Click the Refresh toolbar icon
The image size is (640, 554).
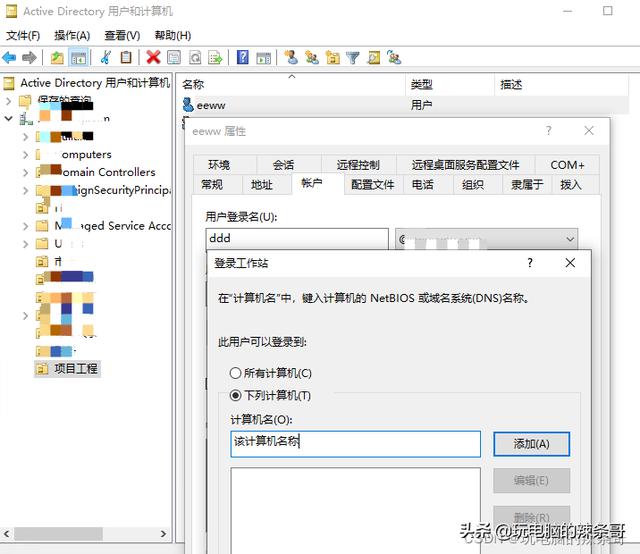pyautogui.click(x=195, y=58)
